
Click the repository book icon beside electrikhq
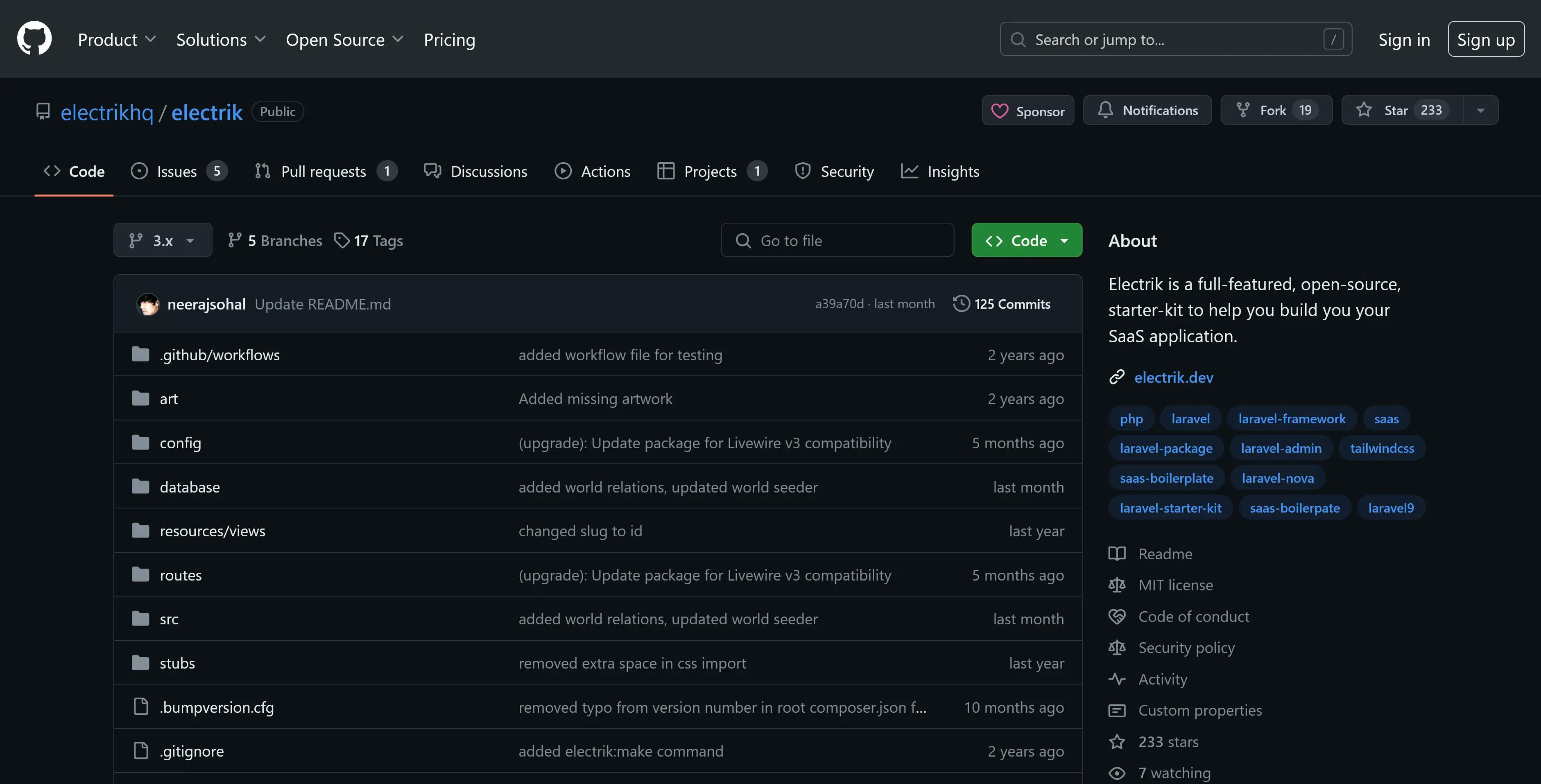[43, 112]
